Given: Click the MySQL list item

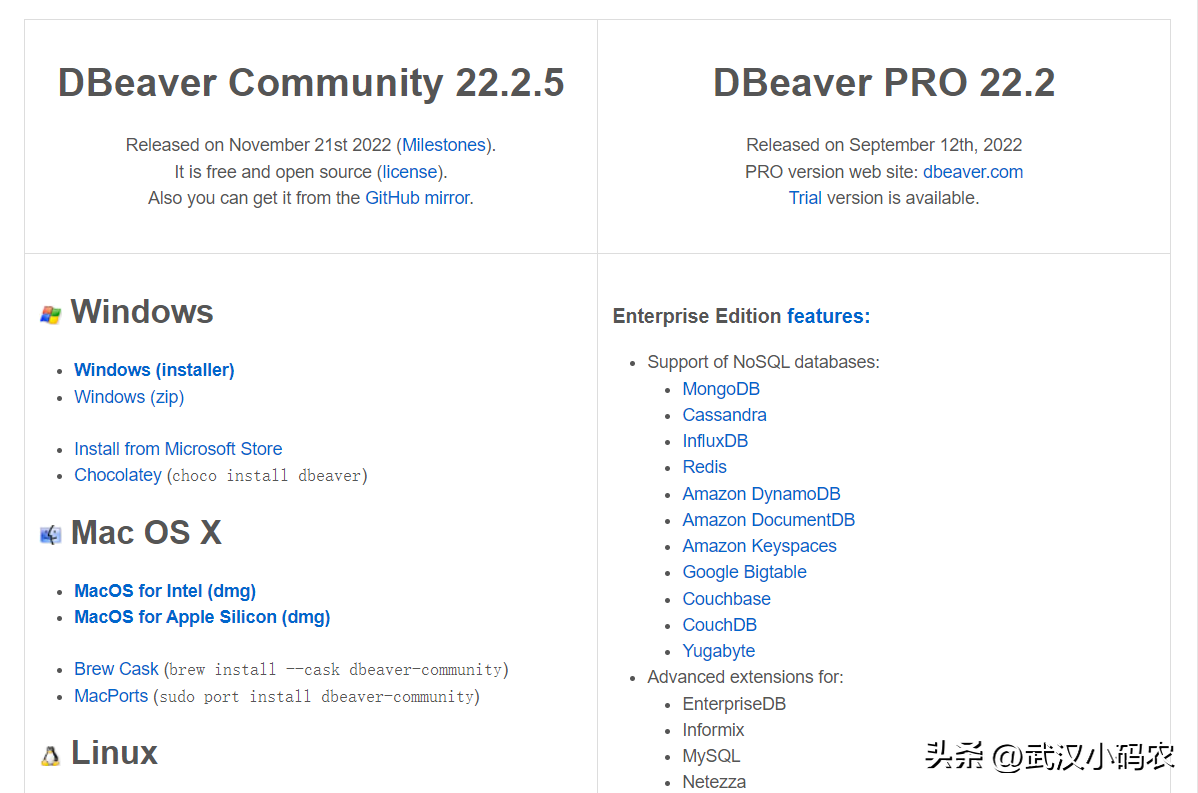Looking at the screenshot, I should (711, 756).
